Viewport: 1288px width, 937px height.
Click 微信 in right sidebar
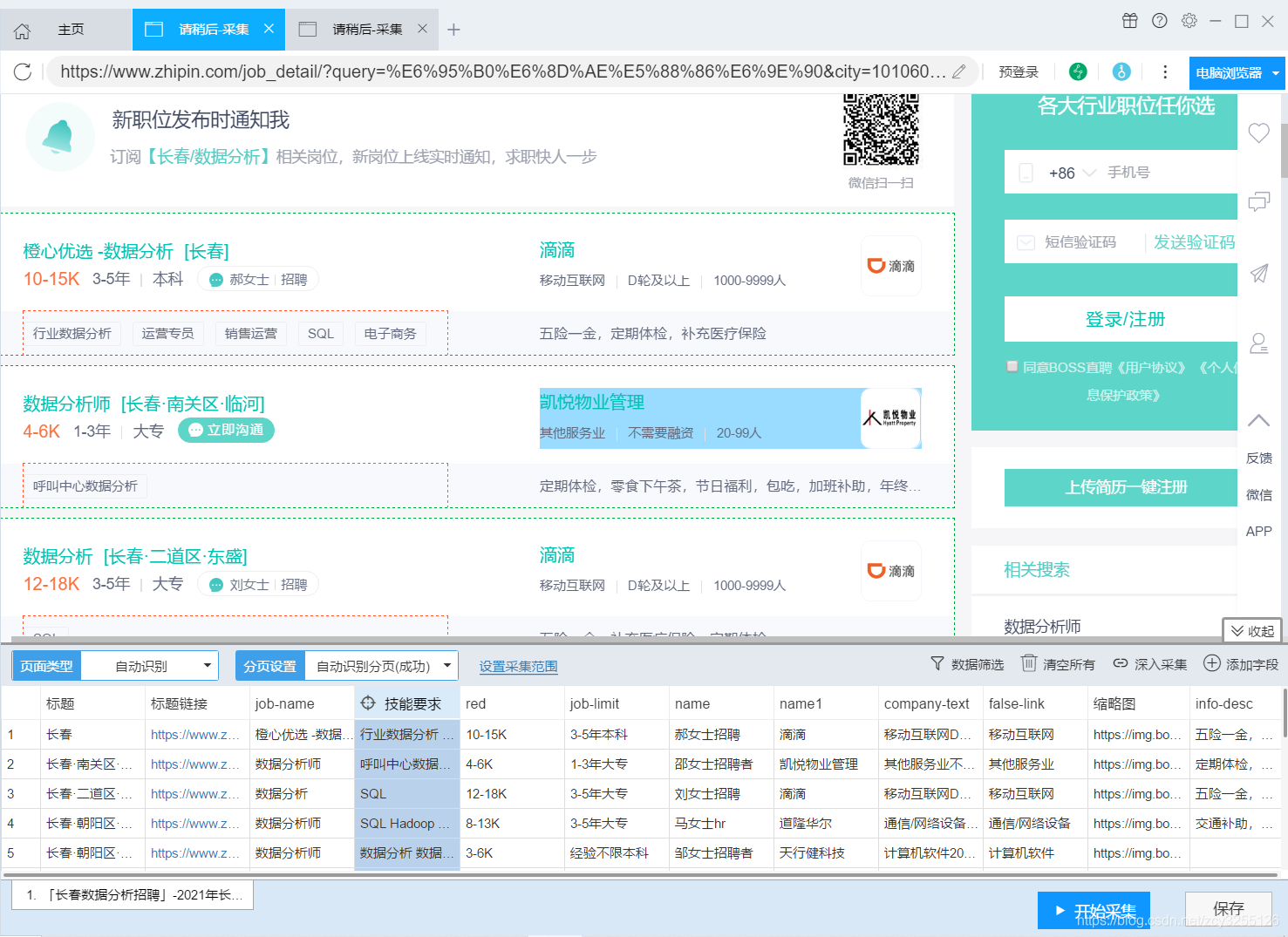click(x=1259, y=494)
